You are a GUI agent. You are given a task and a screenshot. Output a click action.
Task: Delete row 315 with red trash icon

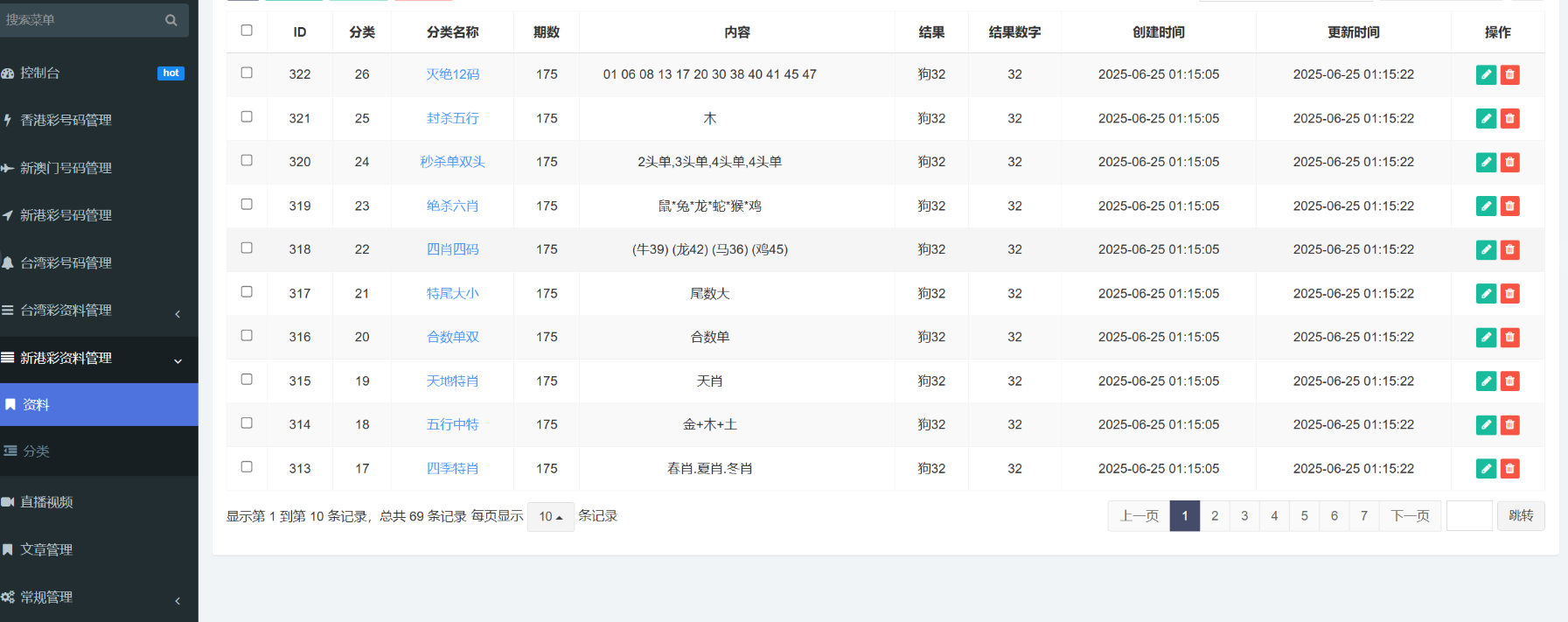pyautogui.click(x=1509, y=381)
